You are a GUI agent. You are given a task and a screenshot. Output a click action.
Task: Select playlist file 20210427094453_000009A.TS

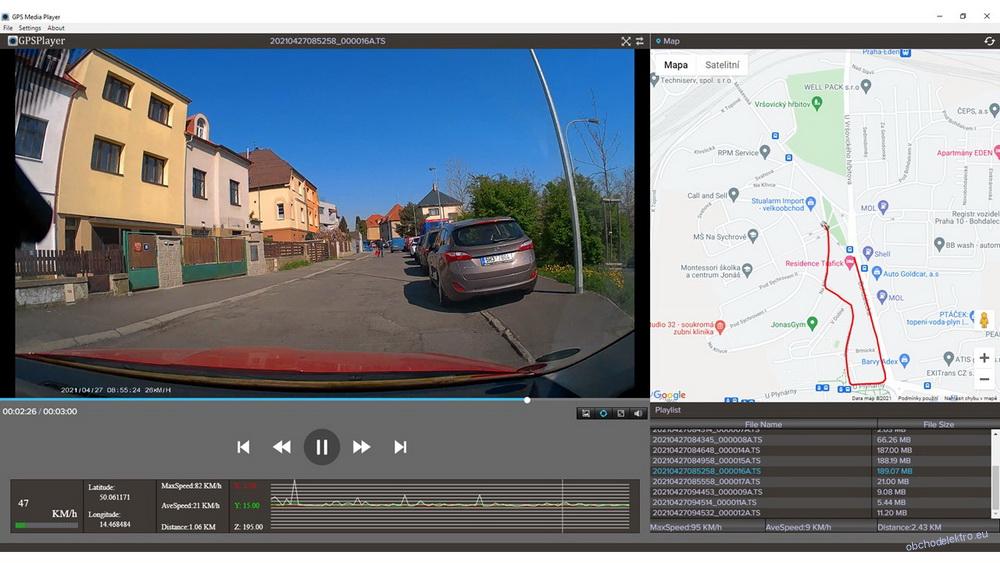pos(707,492)
